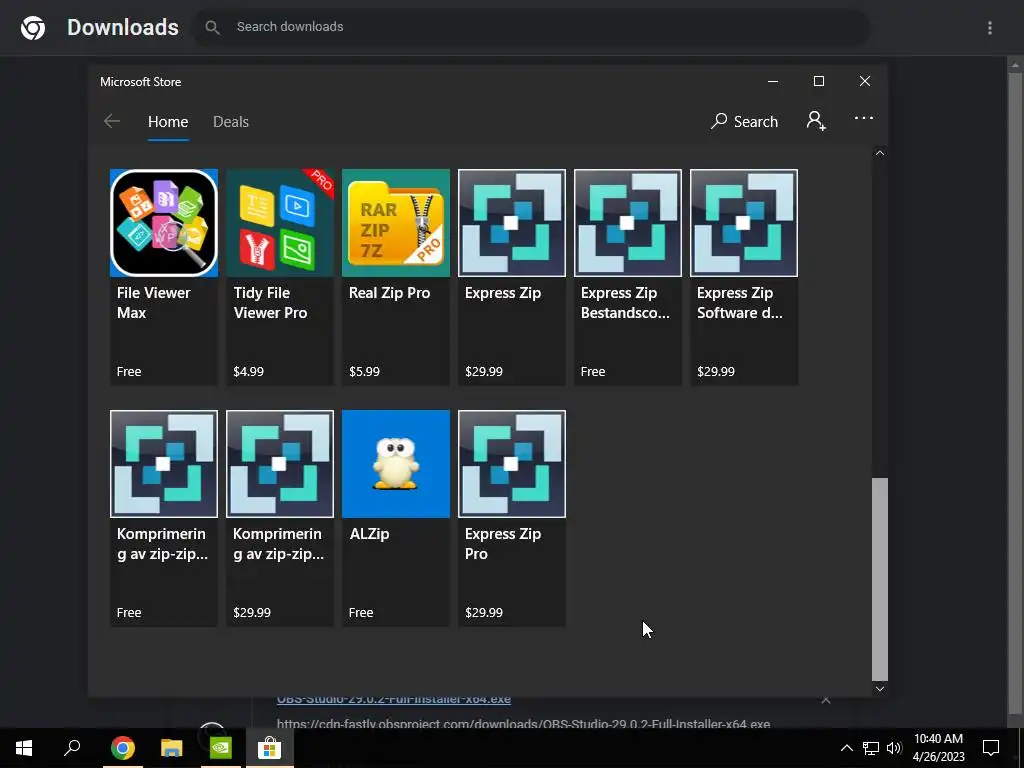Click the Express Zip Bestandsco... title
The height and width of the screenshot is (768, 1024).
point(625,302)
